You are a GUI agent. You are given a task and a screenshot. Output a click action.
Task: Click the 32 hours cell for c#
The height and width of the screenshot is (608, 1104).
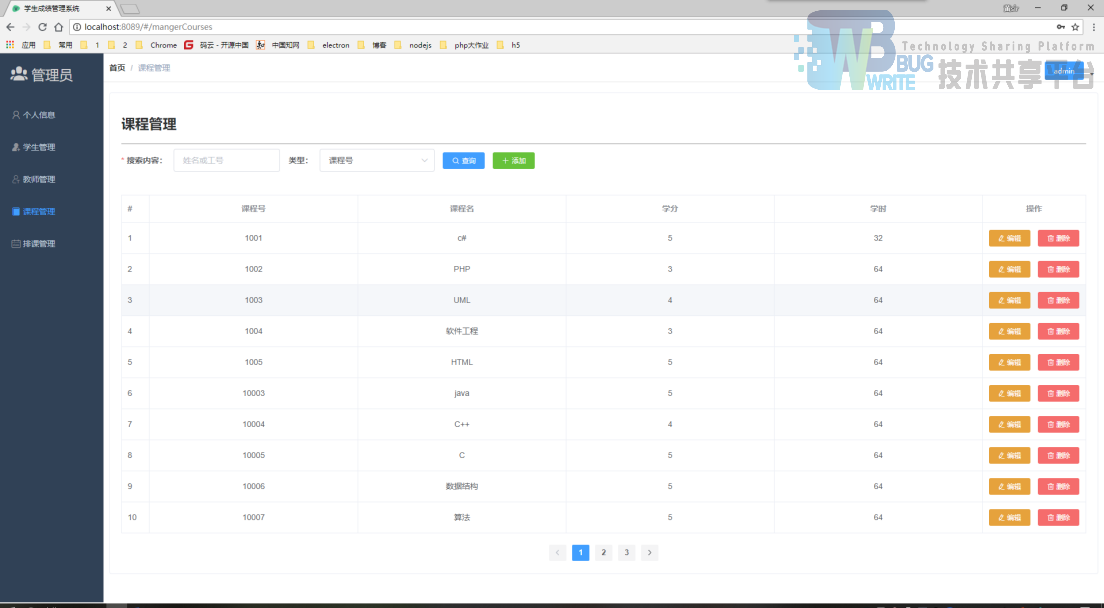878,238
